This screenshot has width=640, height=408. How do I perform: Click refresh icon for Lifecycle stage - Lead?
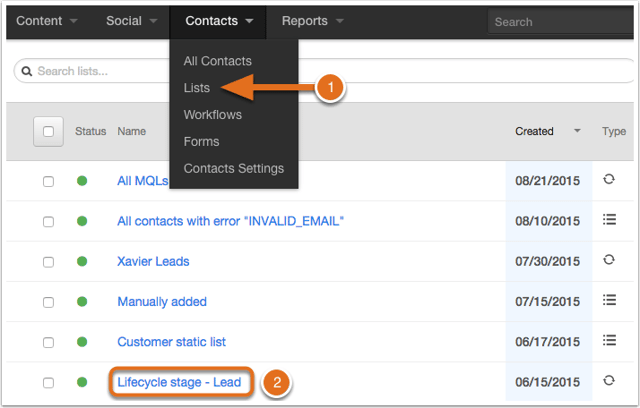609,380
